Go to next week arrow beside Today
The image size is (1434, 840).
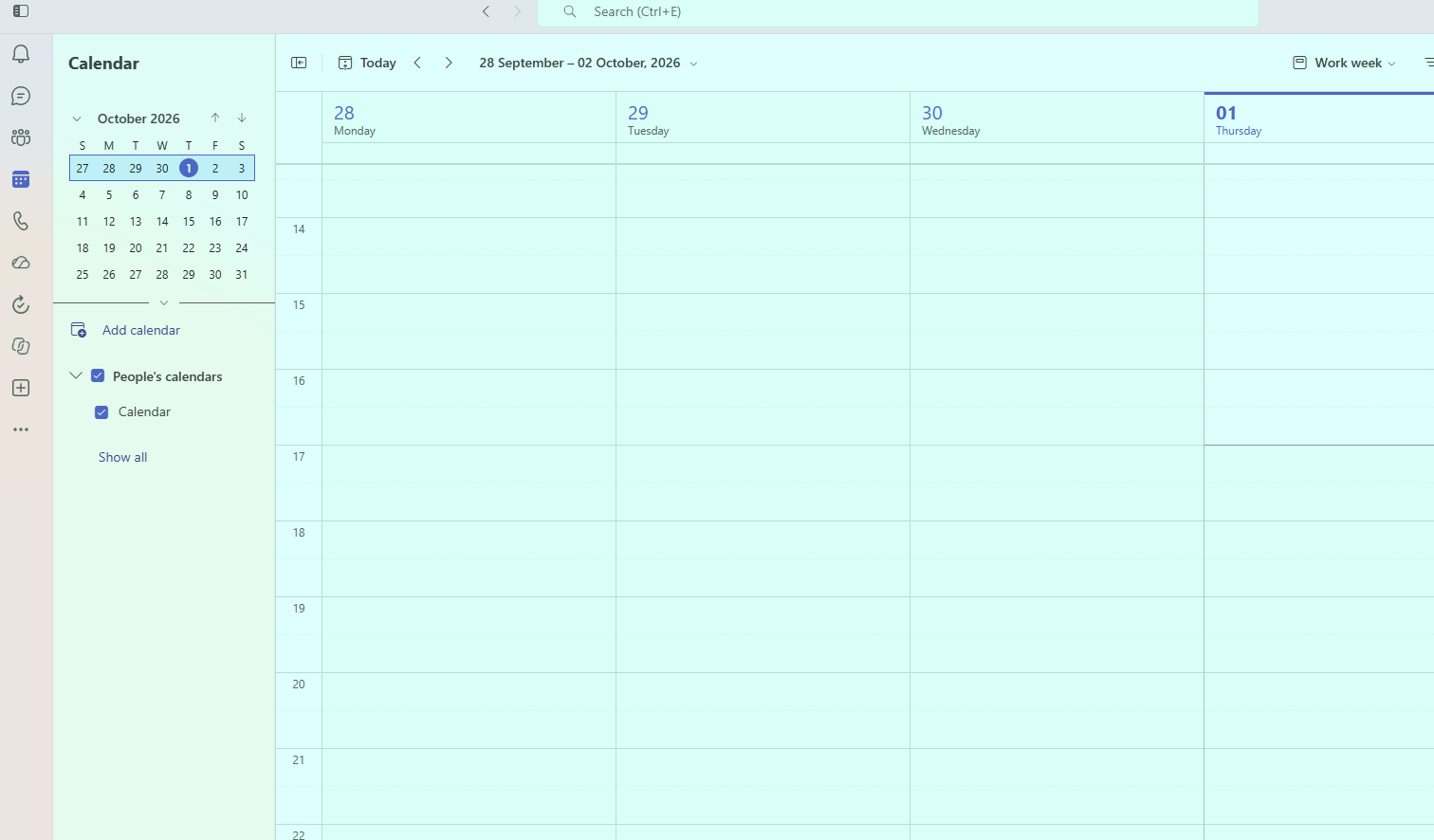point(449,63)
